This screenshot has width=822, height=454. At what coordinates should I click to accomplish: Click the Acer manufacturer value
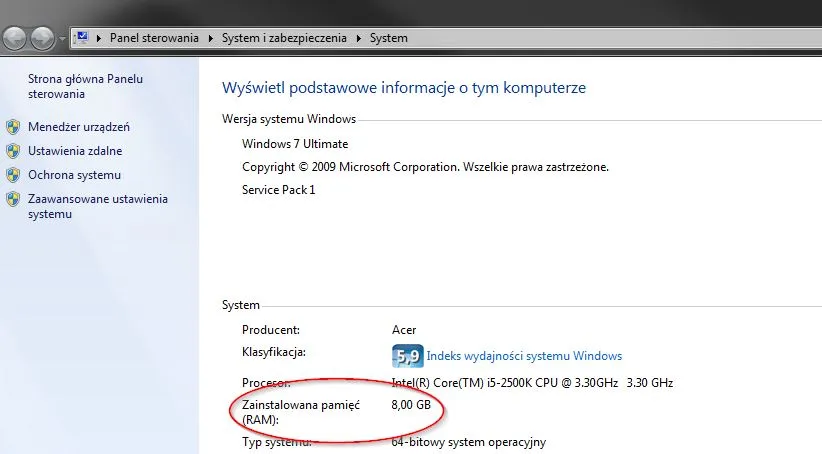[404, 330]
